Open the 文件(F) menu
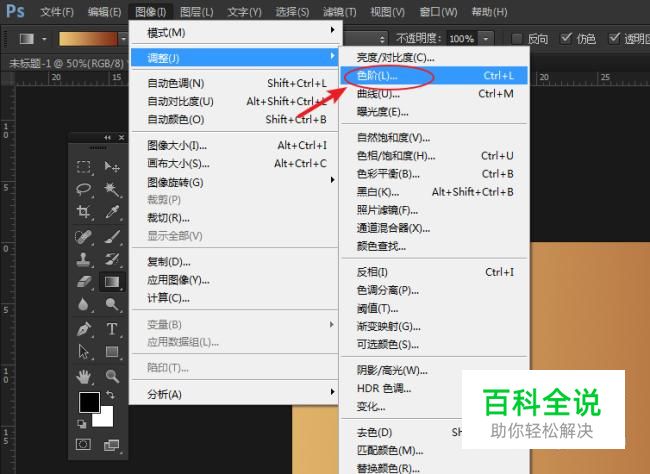Screen dimensions: 650x474 pyautogui.click(x=57, y=12)
